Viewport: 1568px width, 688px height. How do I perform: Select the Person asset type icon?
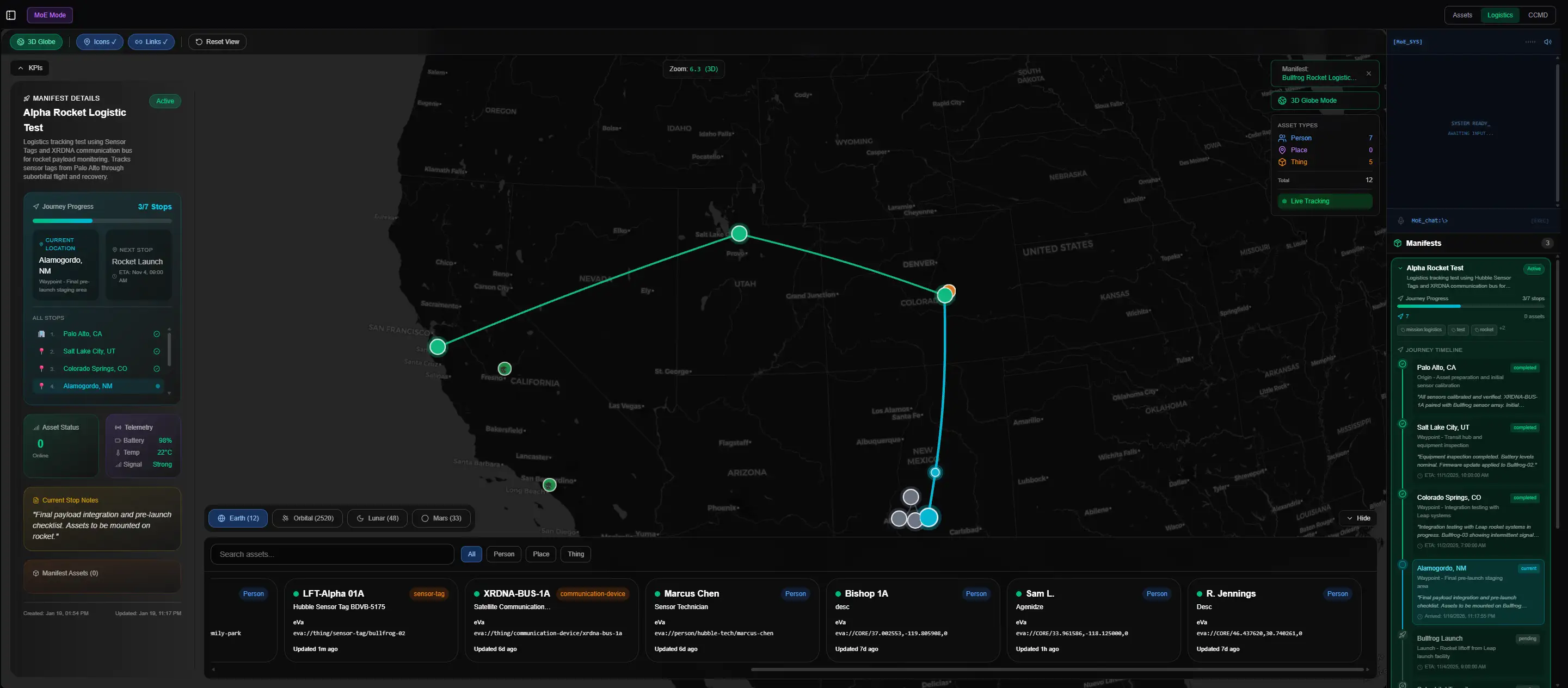pos(1283,138)
